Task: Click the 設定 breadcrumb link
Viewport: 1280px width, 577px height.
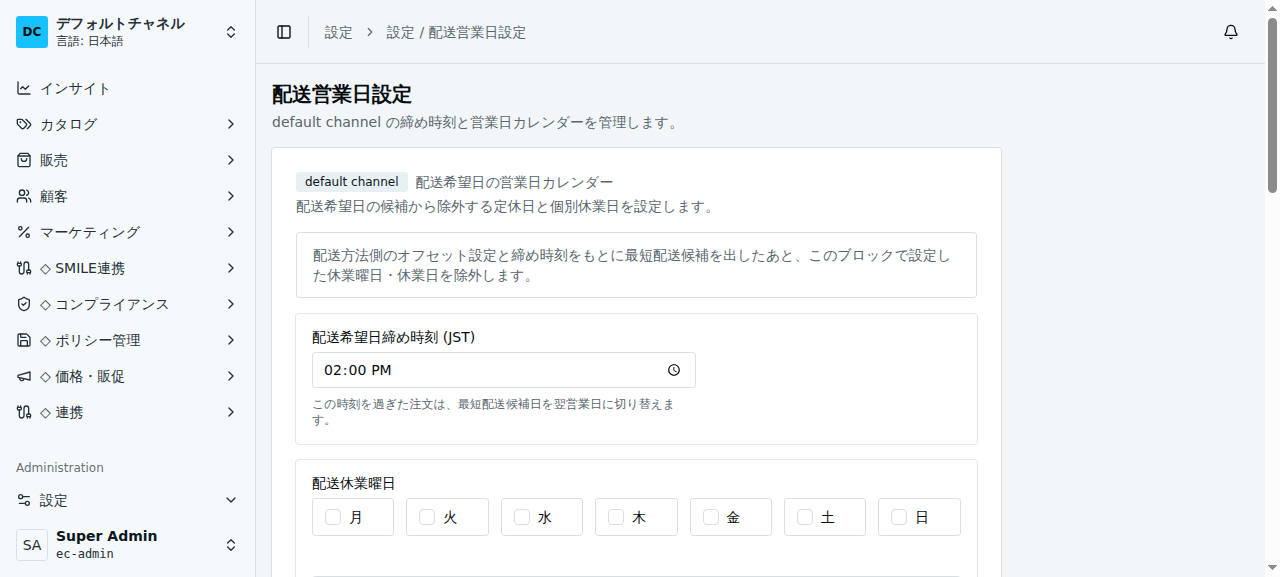Action: click(x=338, y=32)
